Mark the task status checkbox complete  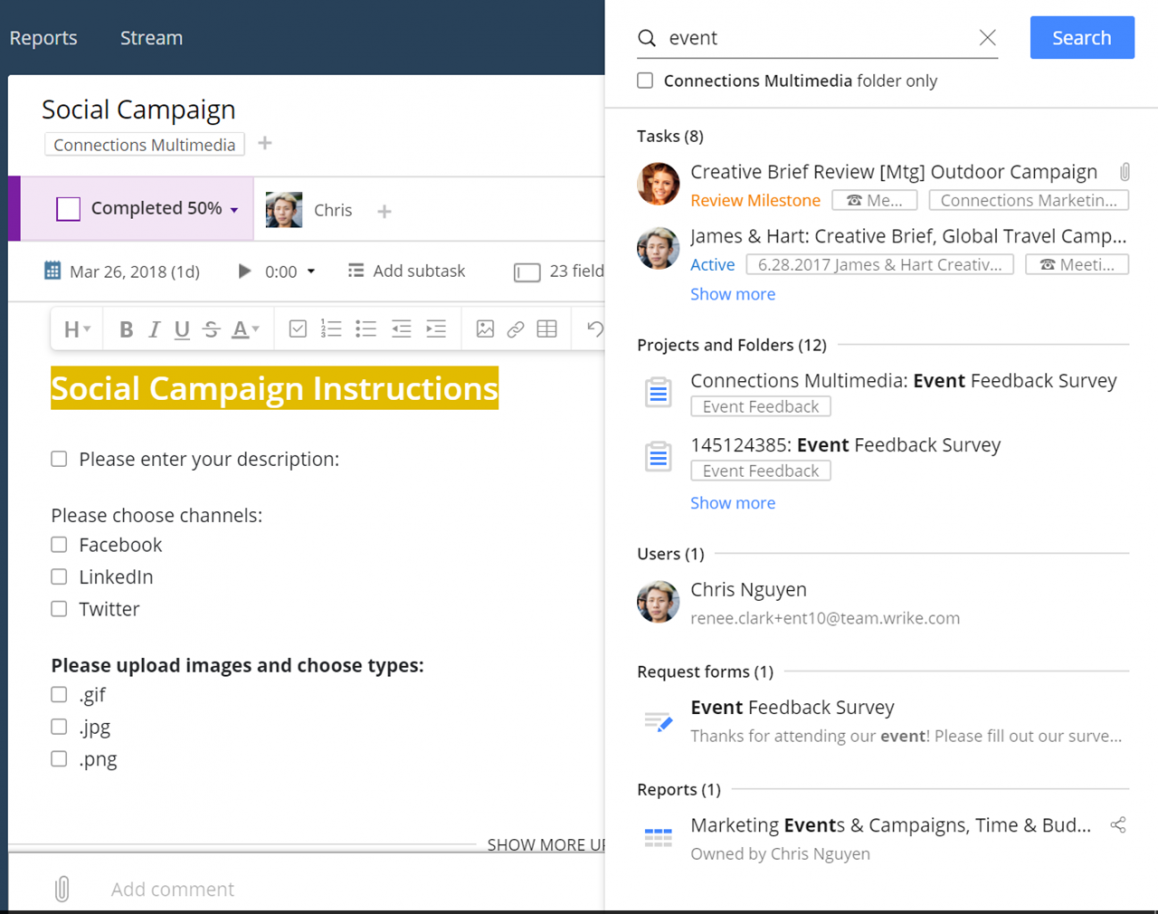[x=69, y=209]
